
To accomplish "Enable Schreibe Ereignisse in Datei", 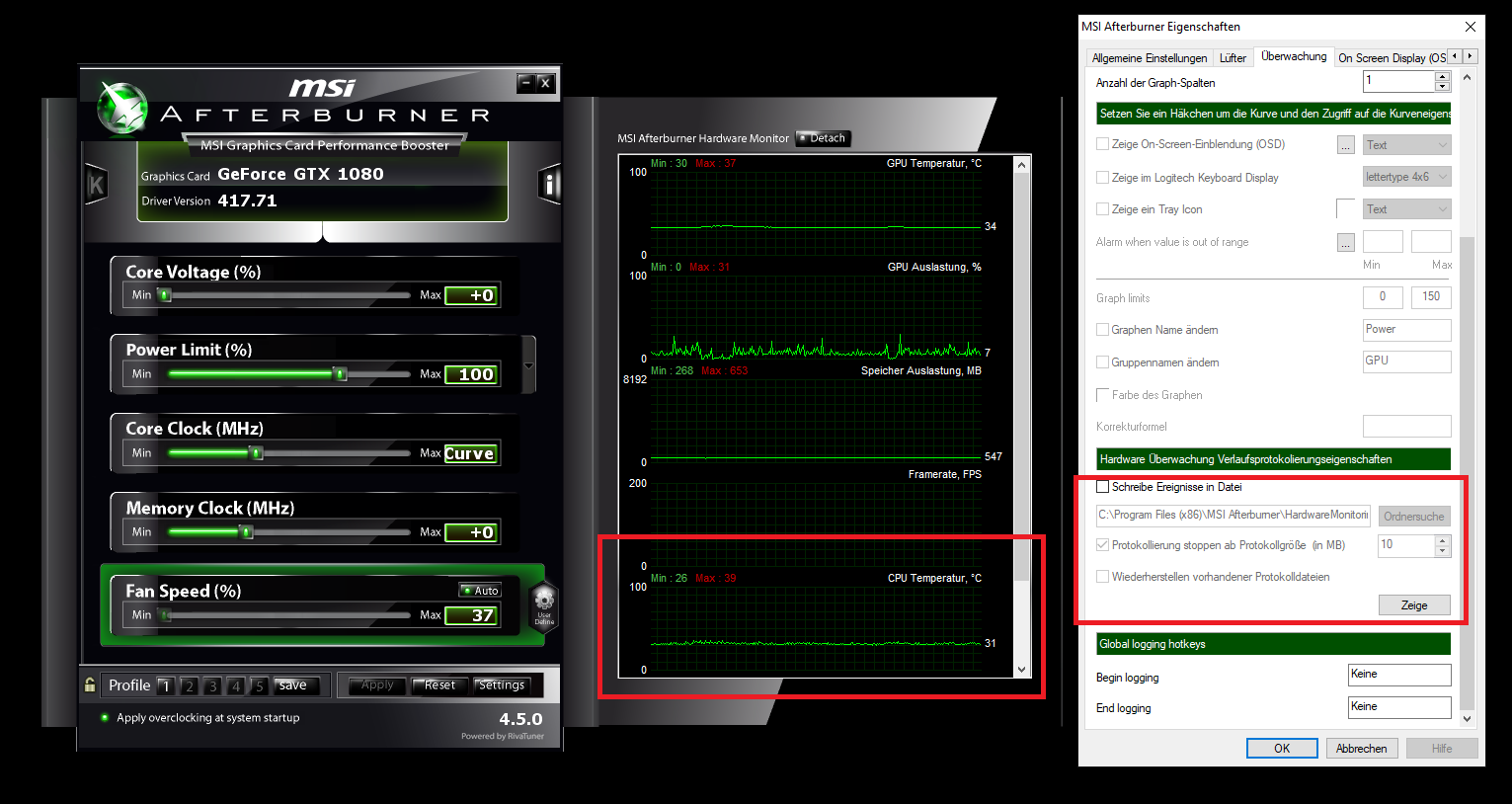I will 1102,487.
